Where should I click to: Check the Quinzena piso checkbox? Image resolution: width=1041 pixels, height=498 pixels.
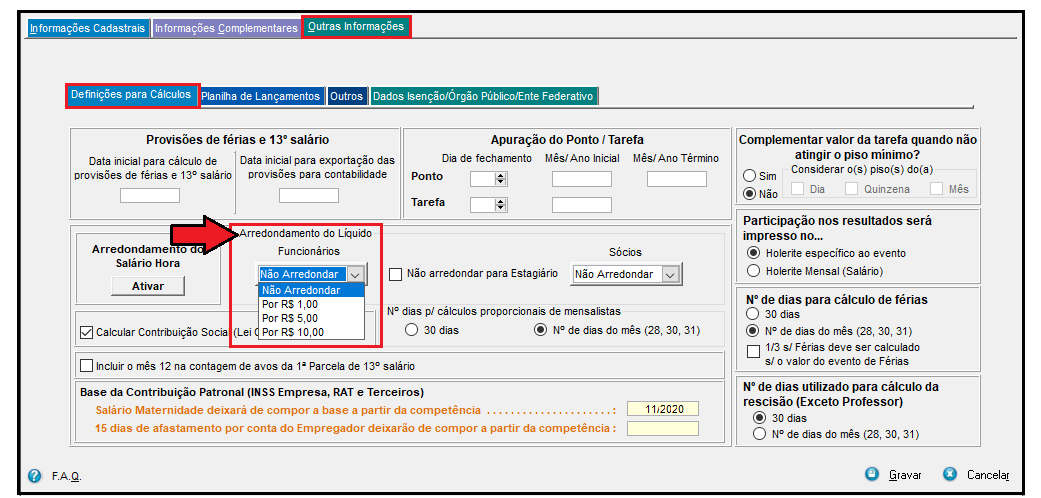click(x=851, y=189)
